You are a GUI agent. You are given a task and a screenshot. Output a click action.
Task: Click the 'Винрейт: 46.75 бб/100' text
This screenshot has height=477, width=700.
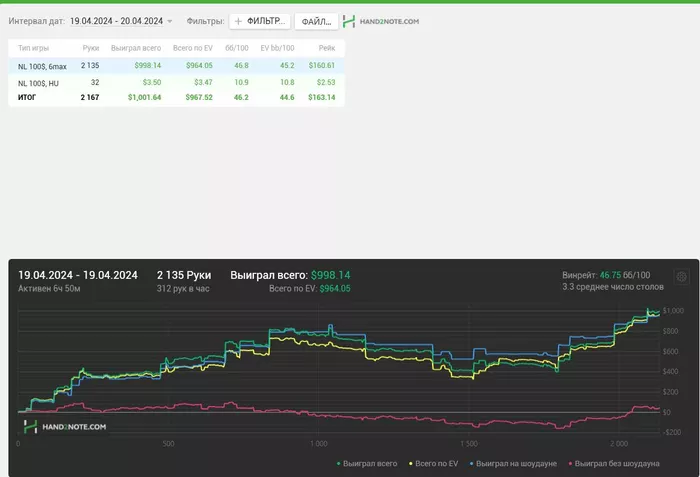click(x=606, y=275)
